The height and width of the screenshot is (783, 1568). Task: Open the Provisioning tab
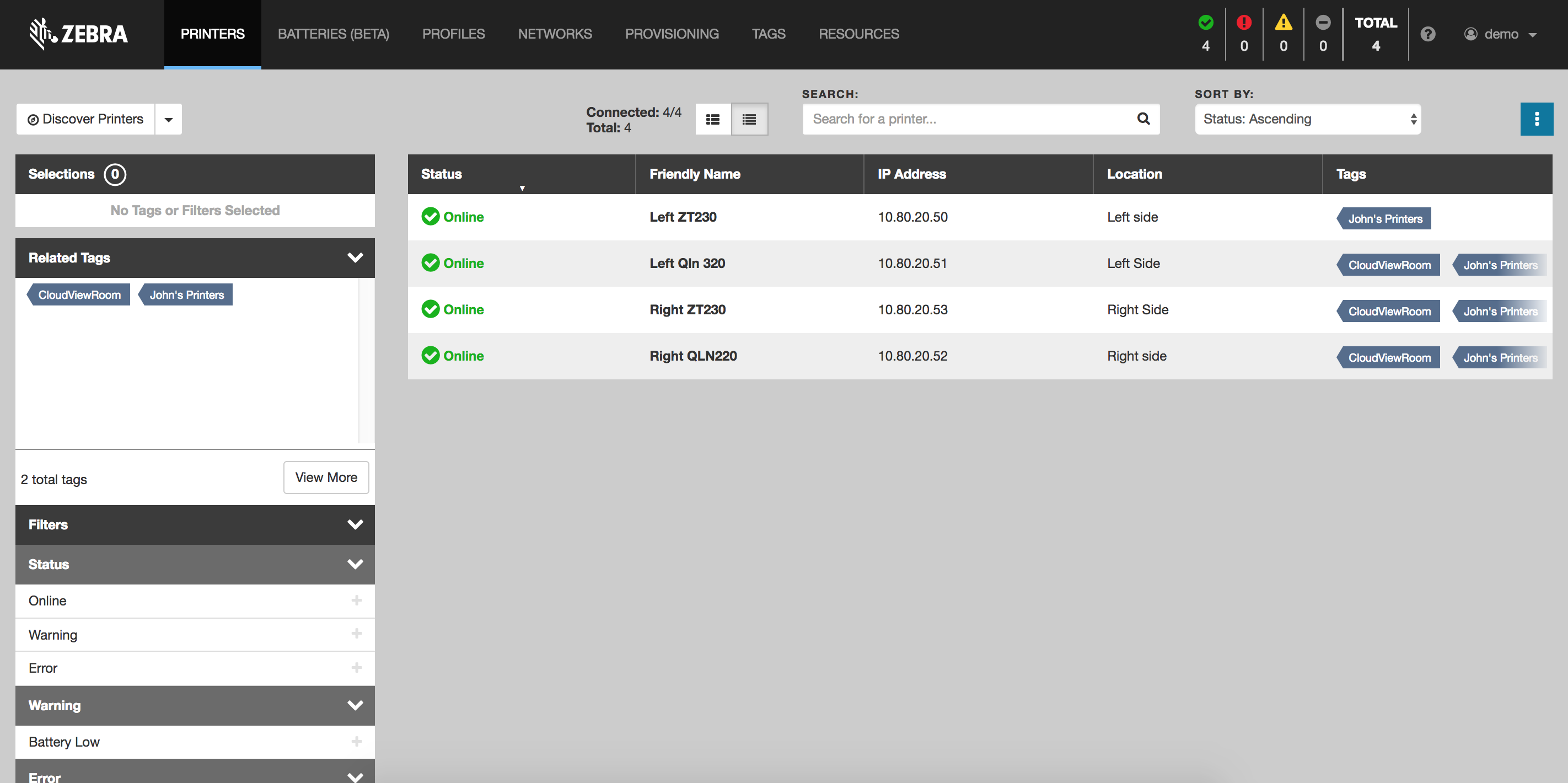tap(672, 34)
